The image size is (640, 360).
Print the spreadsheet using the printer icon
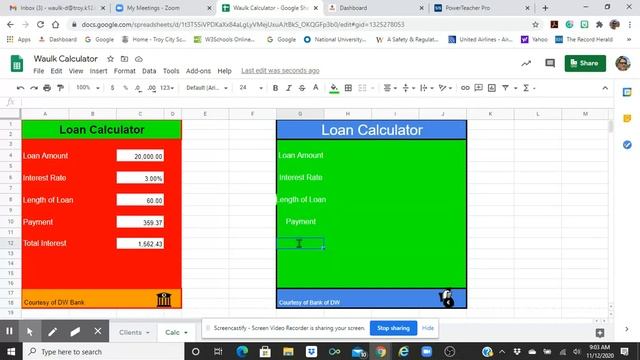pos(47,88)
